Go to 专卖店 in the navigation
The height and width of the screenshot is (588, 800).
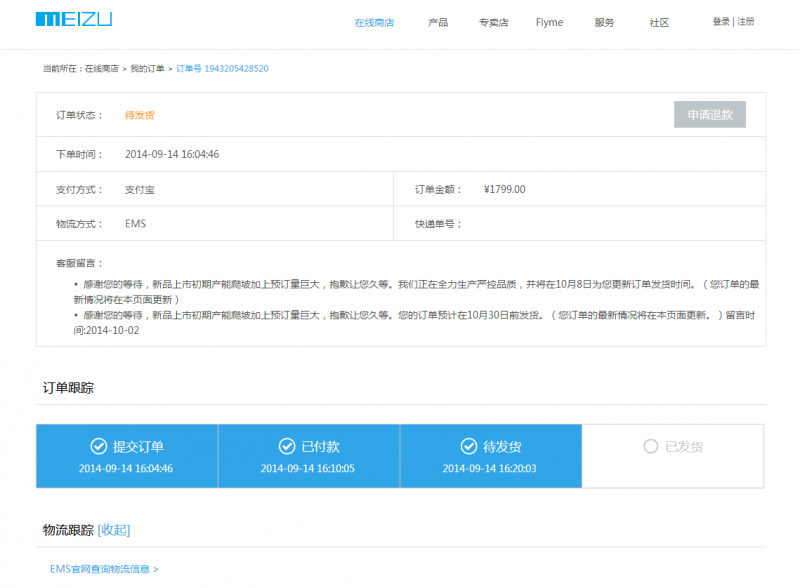point(493,22)
